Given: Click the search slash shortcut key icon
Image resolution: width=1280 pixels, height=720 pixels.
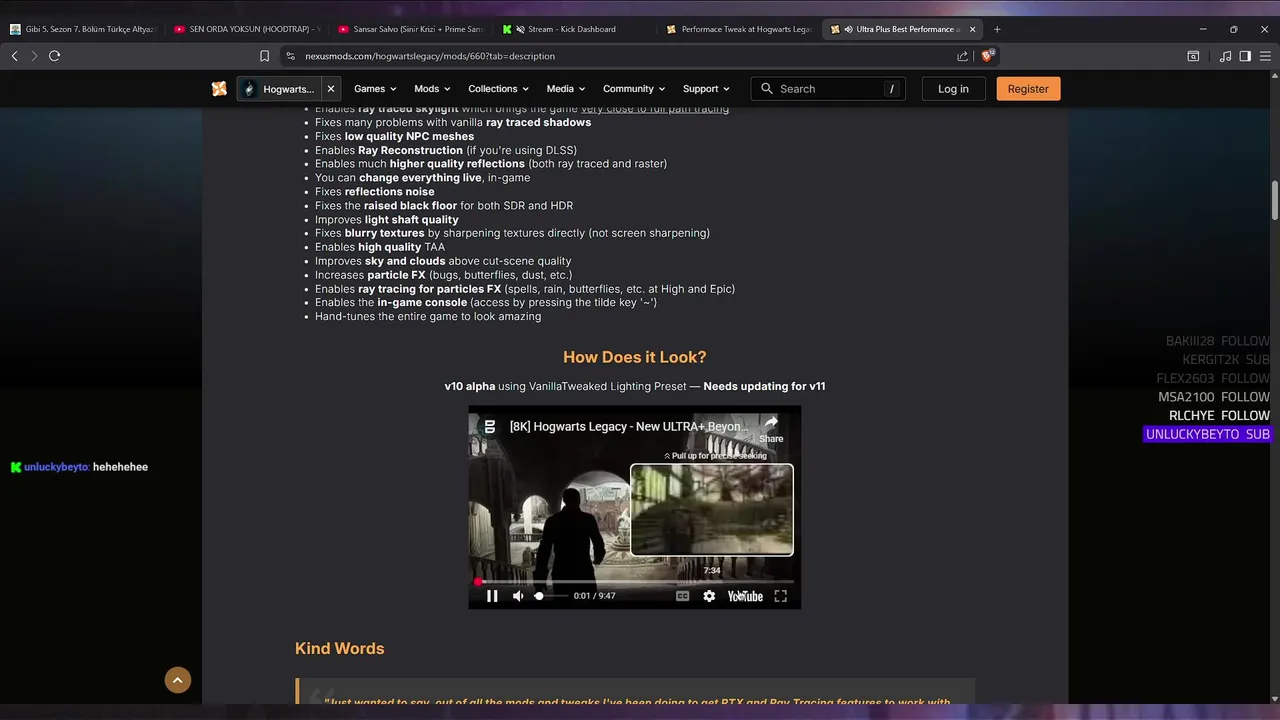Looking at the screenshot, I should click(891, 89).
